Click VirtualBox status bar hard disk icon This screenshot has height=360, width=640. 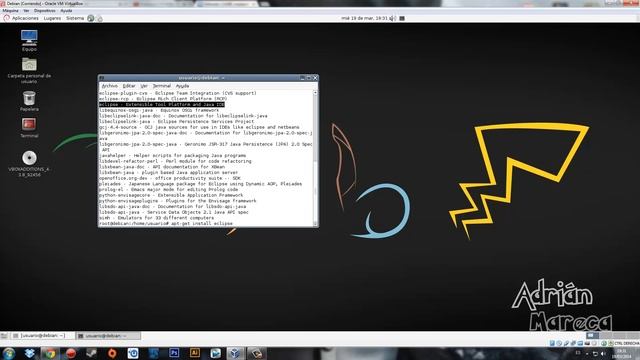pos(552,343)
